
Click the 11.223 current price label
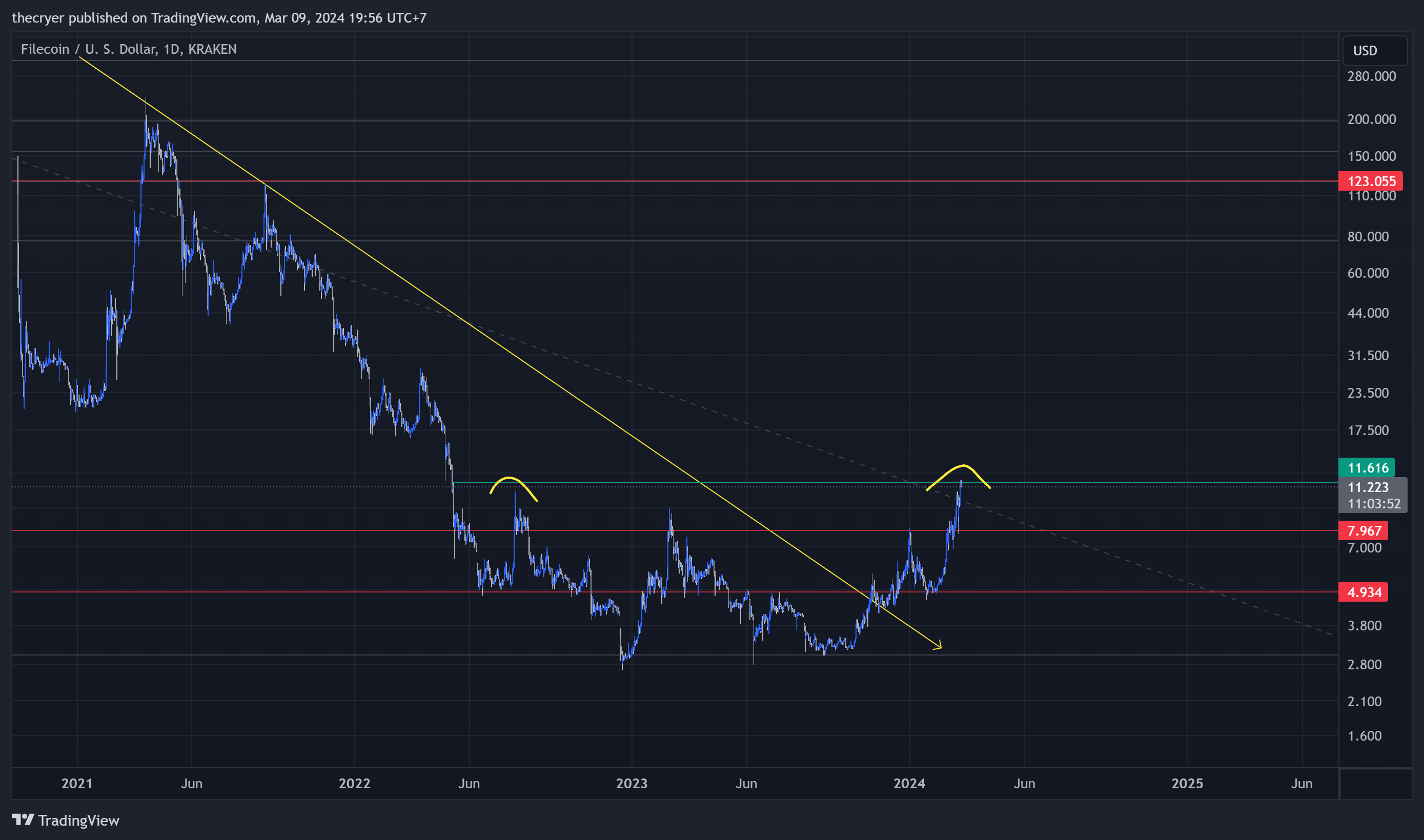pos(1368,487)
